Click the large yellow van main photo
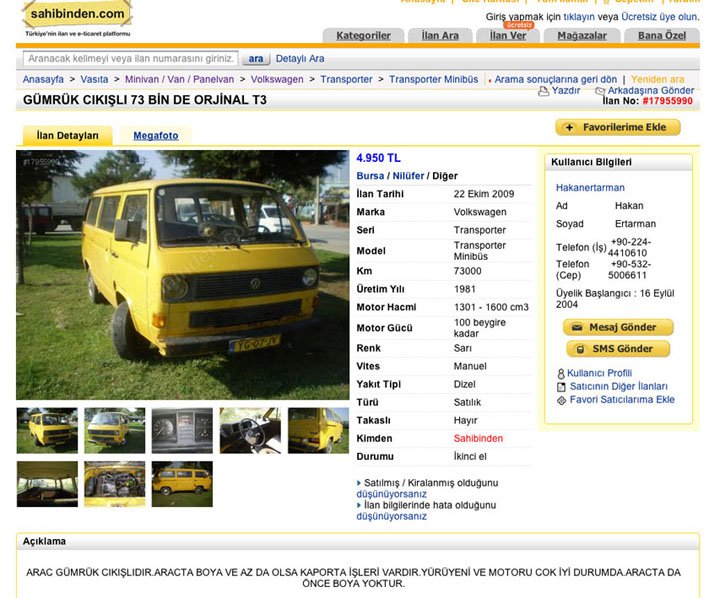The image size is (709, 598). tap(183, 275)
